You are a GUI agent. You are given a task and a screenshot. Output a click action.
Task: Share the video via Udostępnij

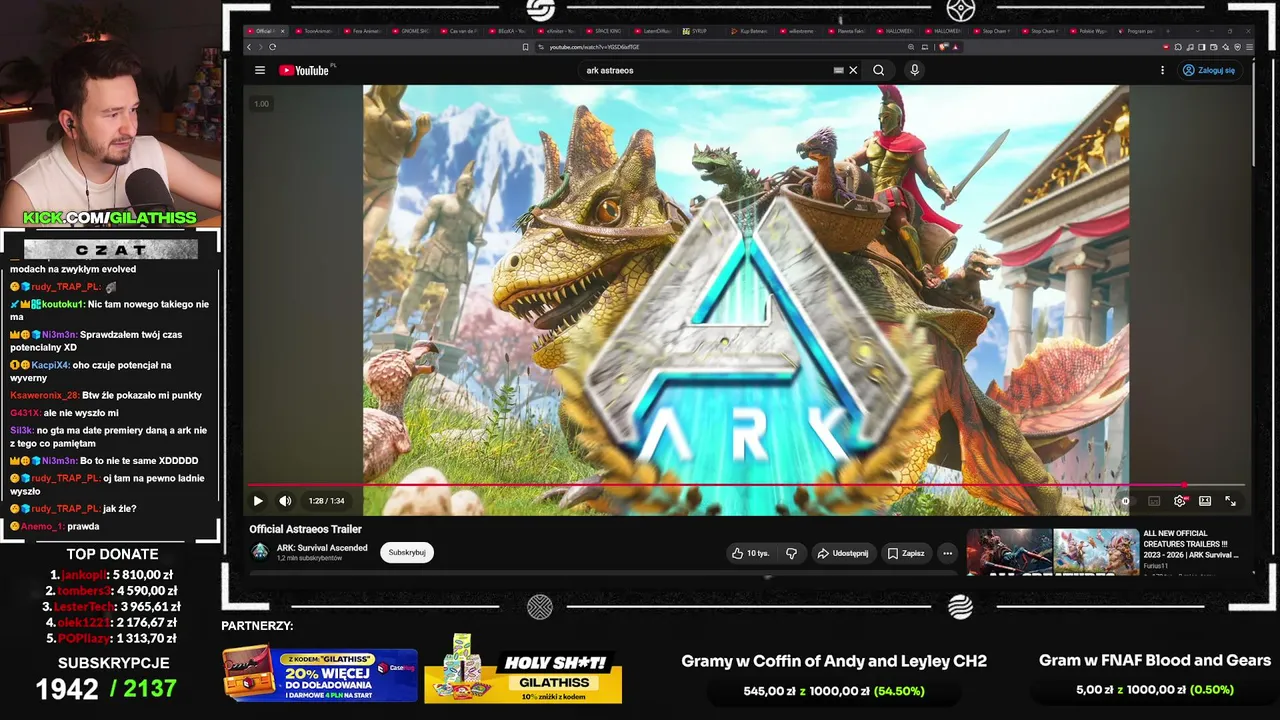842,553
